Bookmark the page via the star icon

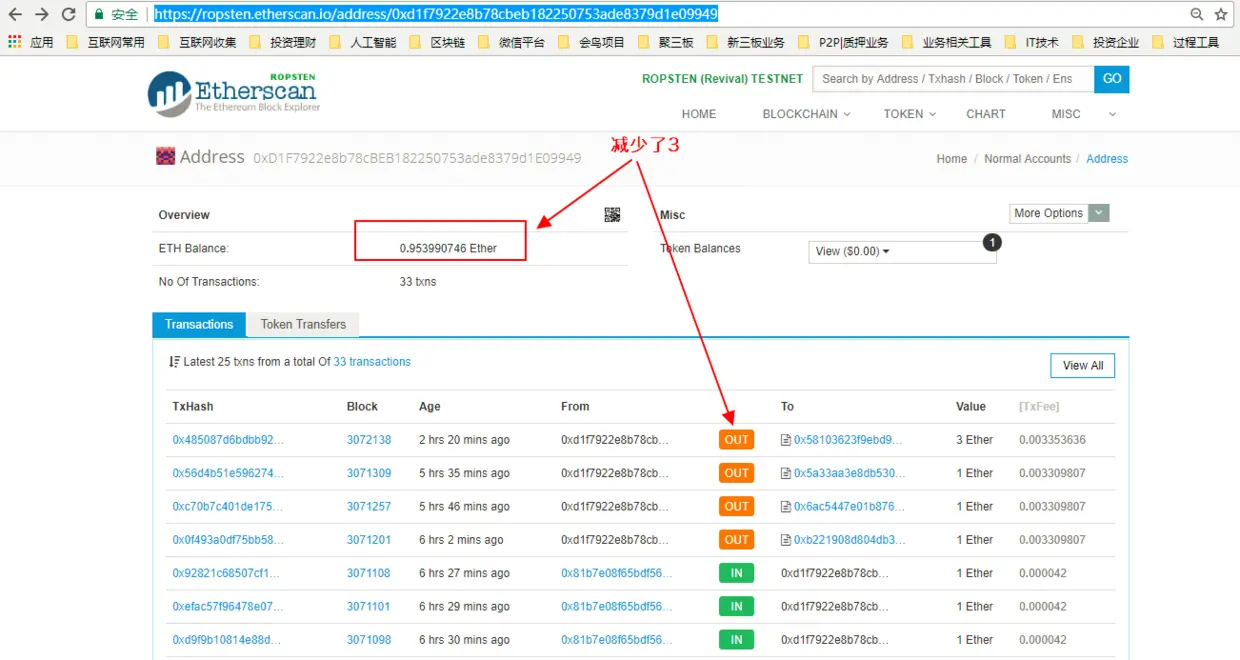pos(1221,15)
